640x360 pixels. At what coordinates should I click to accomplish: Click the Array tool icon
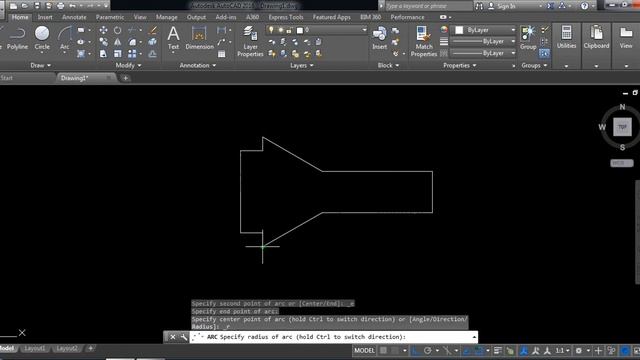tap(132, 53)
